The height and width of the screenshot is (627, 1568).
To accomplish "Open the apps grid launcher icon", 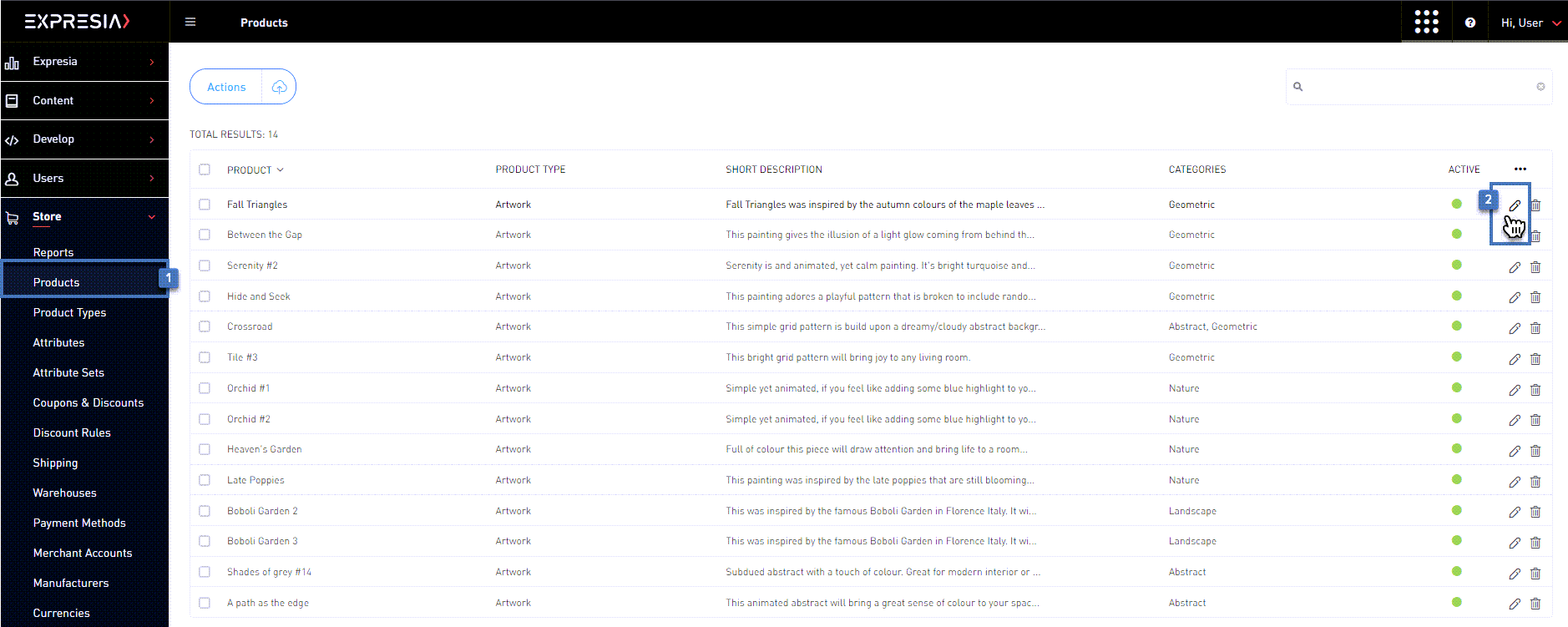I will tap(1426, 23).
